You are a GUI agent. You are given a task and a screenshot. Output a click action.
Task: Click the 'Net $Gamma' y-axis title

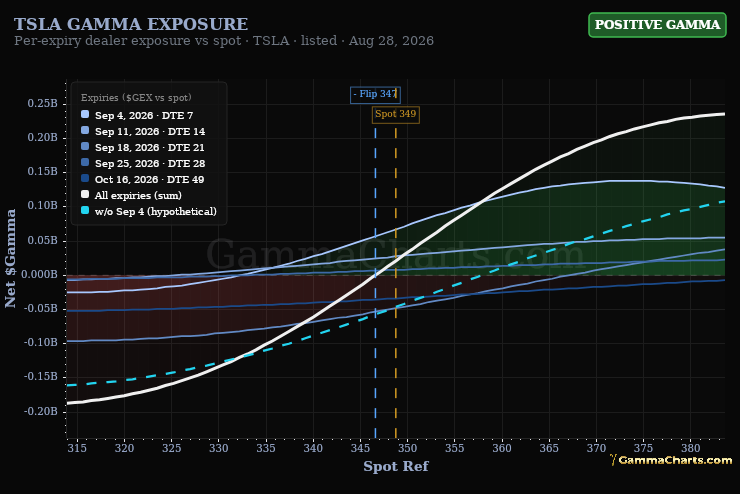click(x=10, y=259)
